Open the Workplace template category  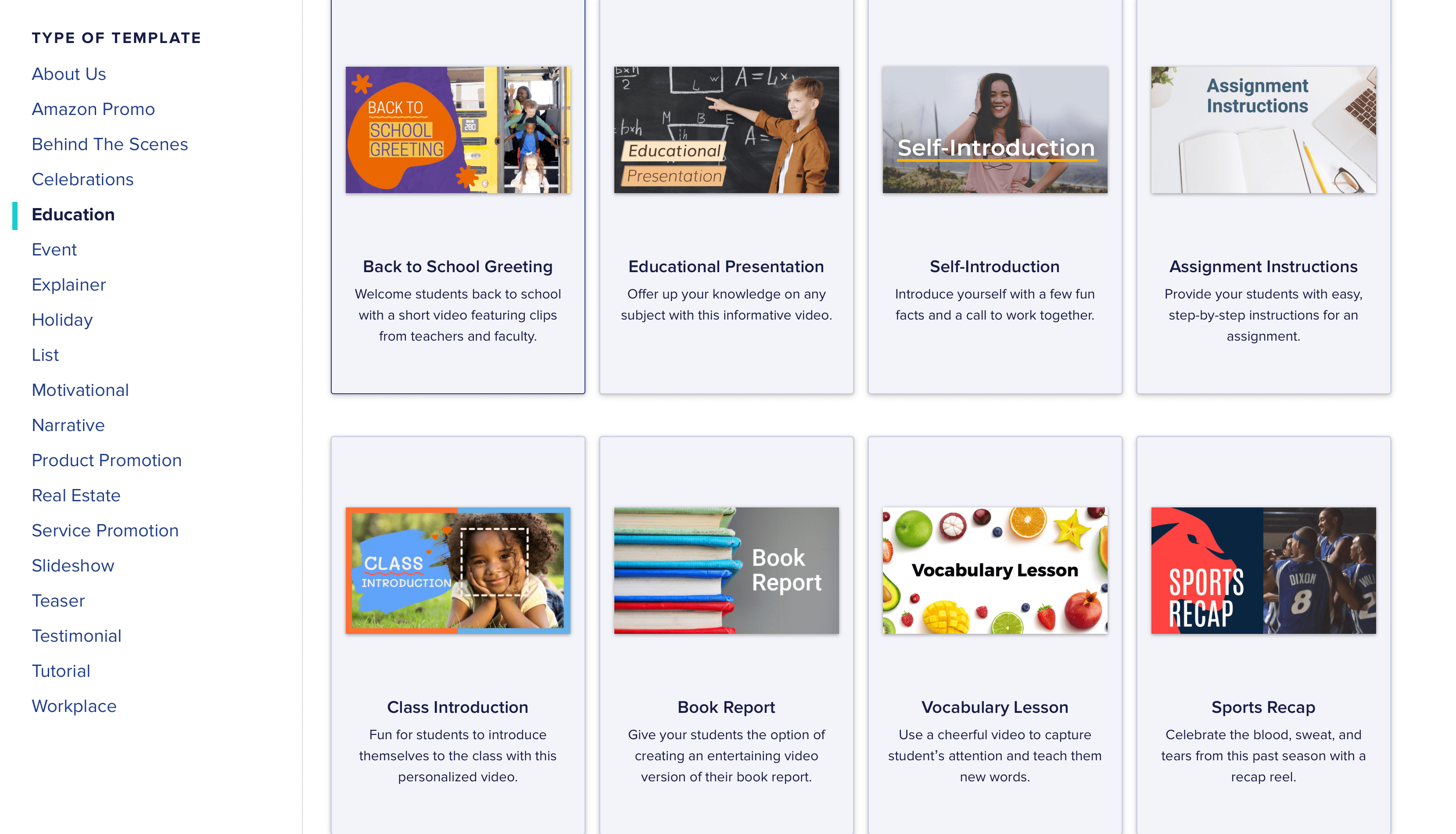click(x=74, y=705)
